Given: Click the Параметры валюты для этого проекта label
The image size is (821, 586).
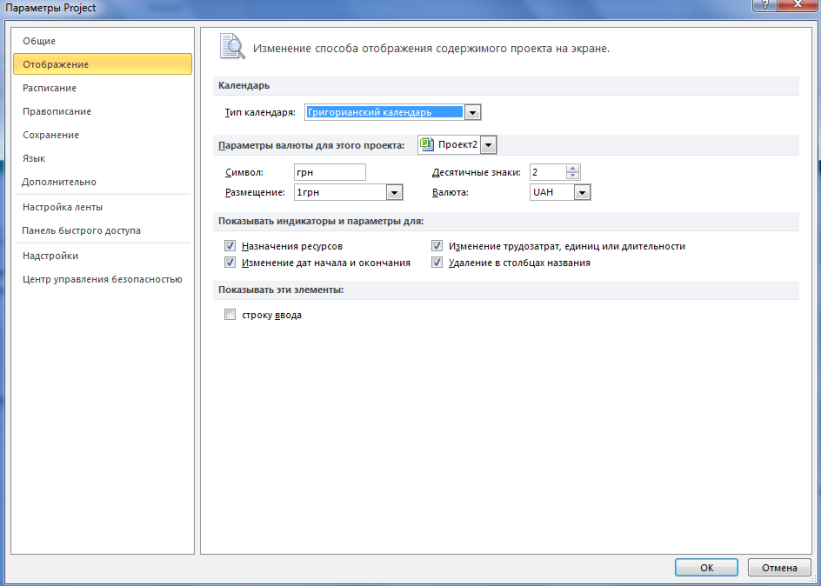Looking at the screenshot, I should point(312,146).
